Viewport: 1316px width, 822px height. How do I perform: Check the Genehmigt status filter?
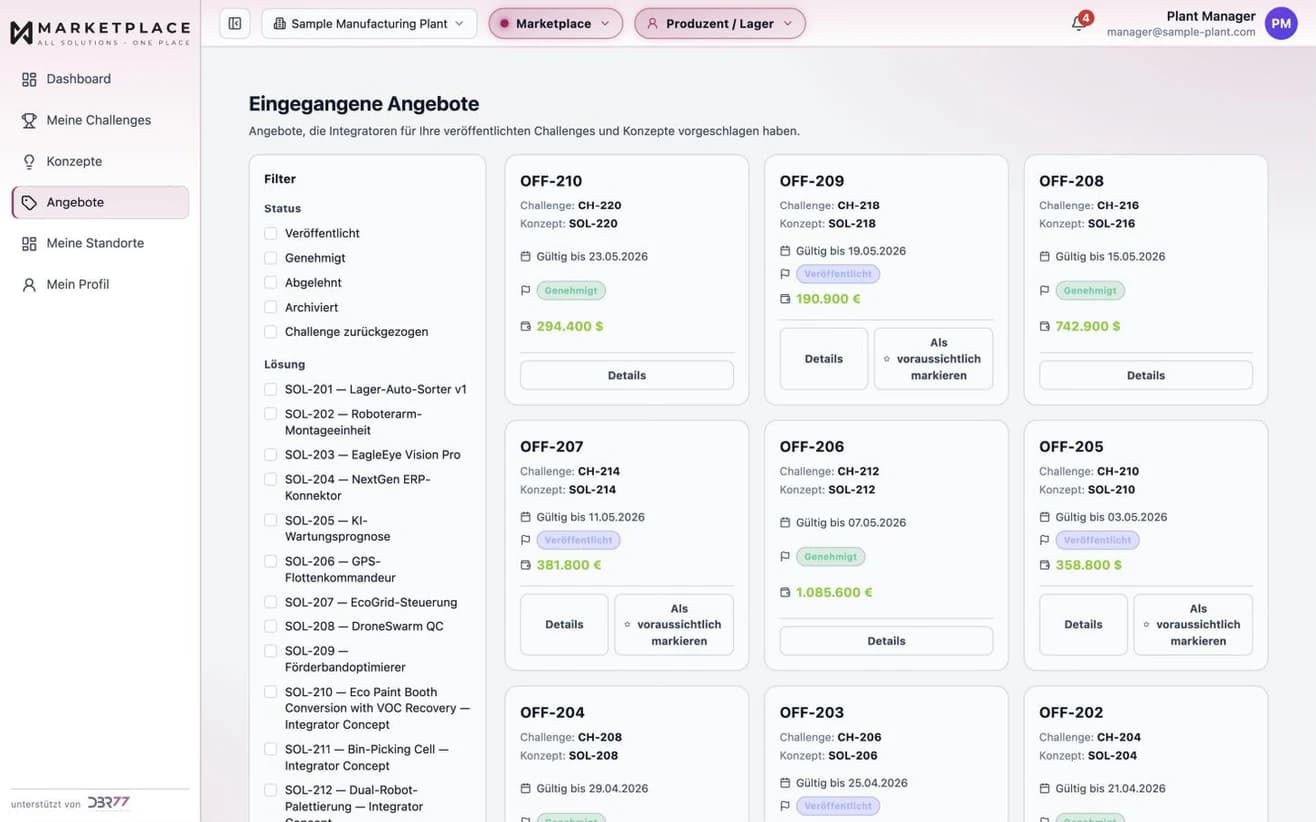click(x=270, y=258)
